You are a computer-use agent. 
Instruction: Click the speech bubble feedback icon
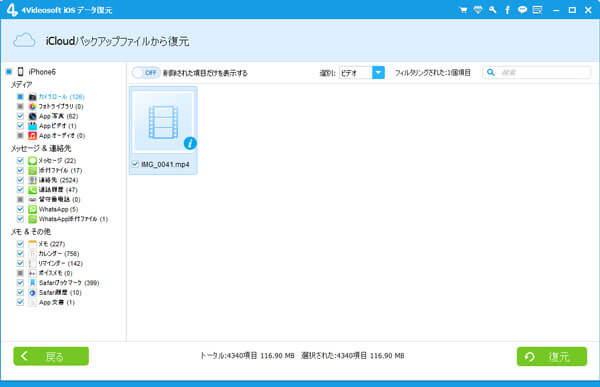[x=522, y=10]
